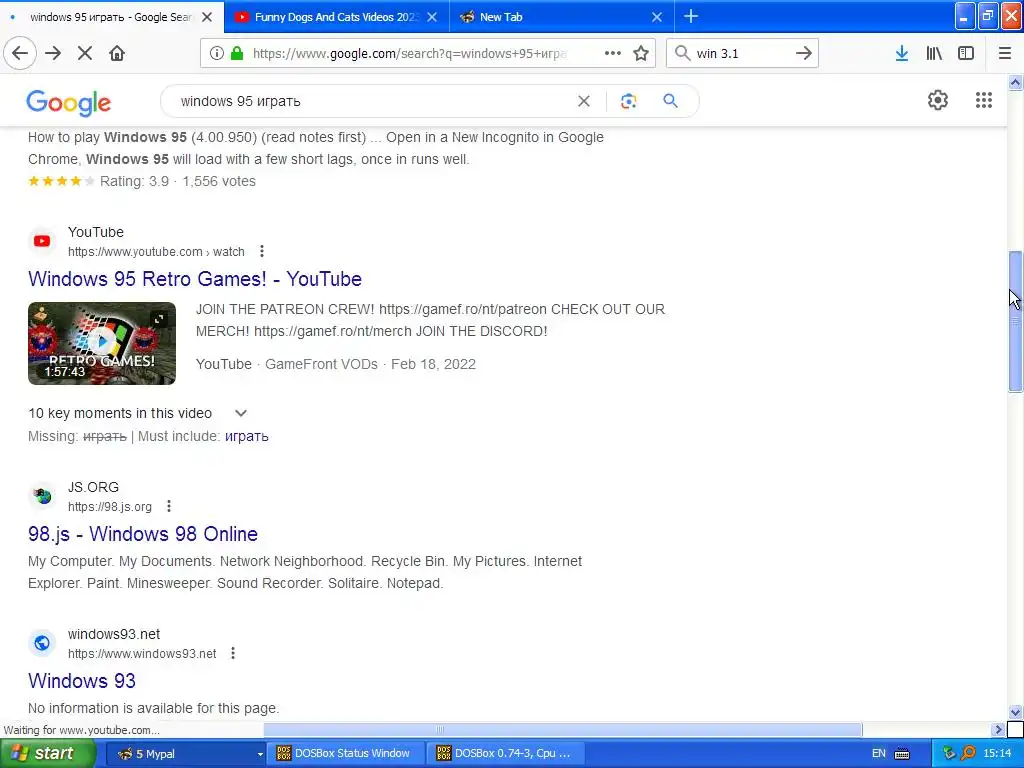Open a new browser tab
The height and width of the screenshot is (768, 1024).
click(x=691, y=17)
